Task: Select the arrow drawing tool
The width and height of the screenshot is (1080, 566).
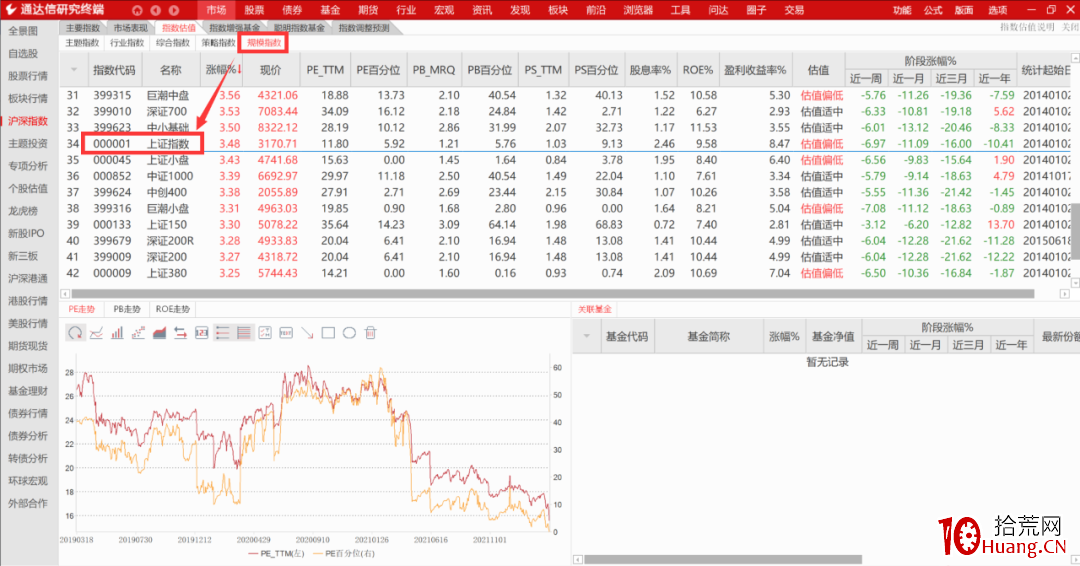Action: pos(307,333)
